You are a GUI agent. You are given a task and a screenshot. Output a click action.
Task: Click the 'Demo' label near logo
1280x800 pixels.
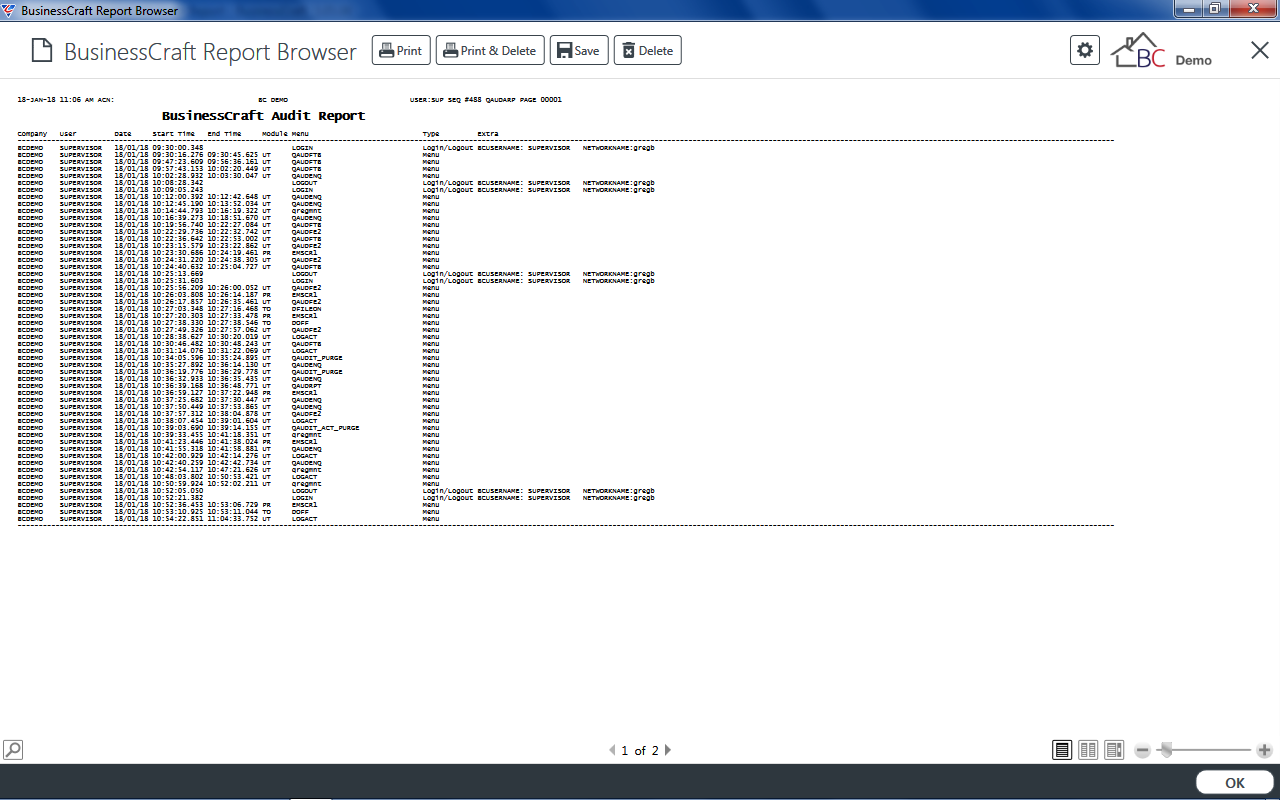(1193, 60)
